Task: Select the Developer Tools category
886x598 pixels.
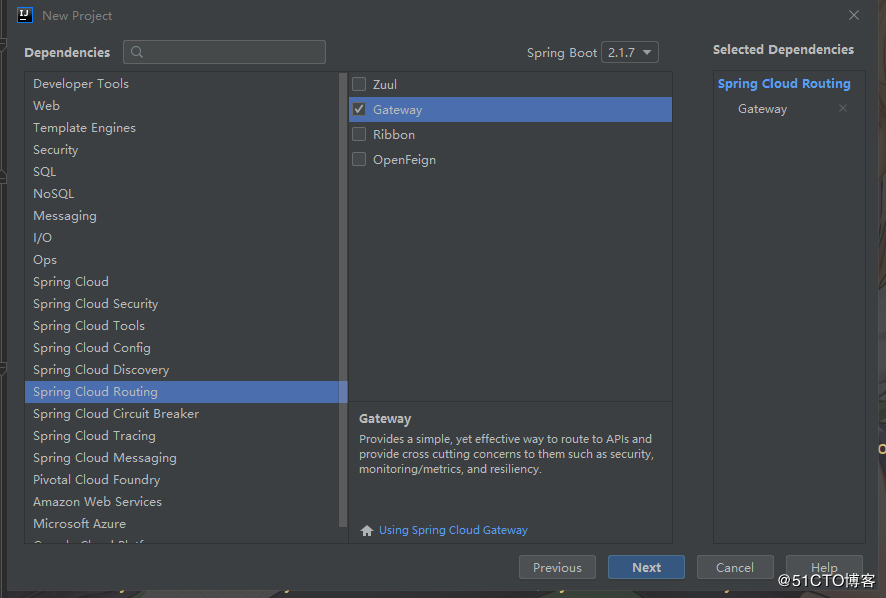Action: pos(182,84)
